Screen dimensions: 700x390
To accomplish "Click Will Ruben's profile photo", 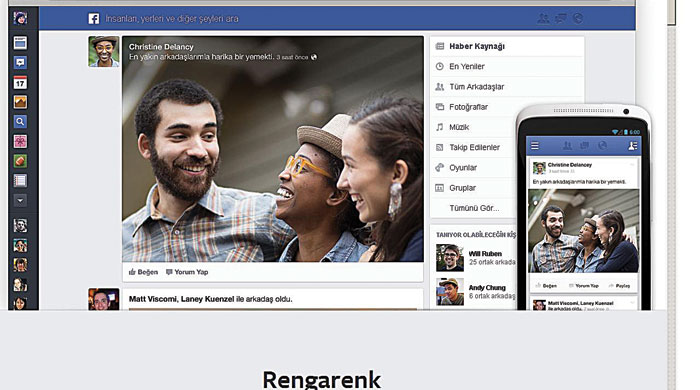I will pos(450,258).
